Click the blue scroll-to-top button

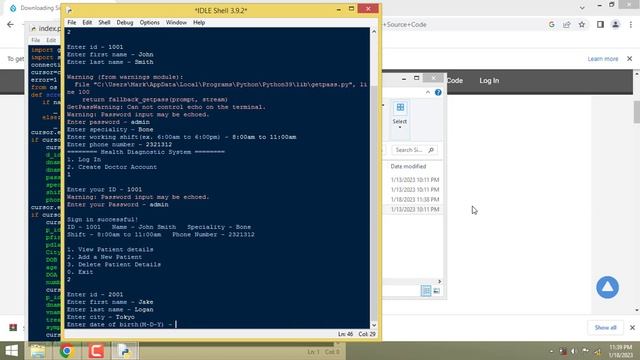pyautogui.click(x=607, y=287)
